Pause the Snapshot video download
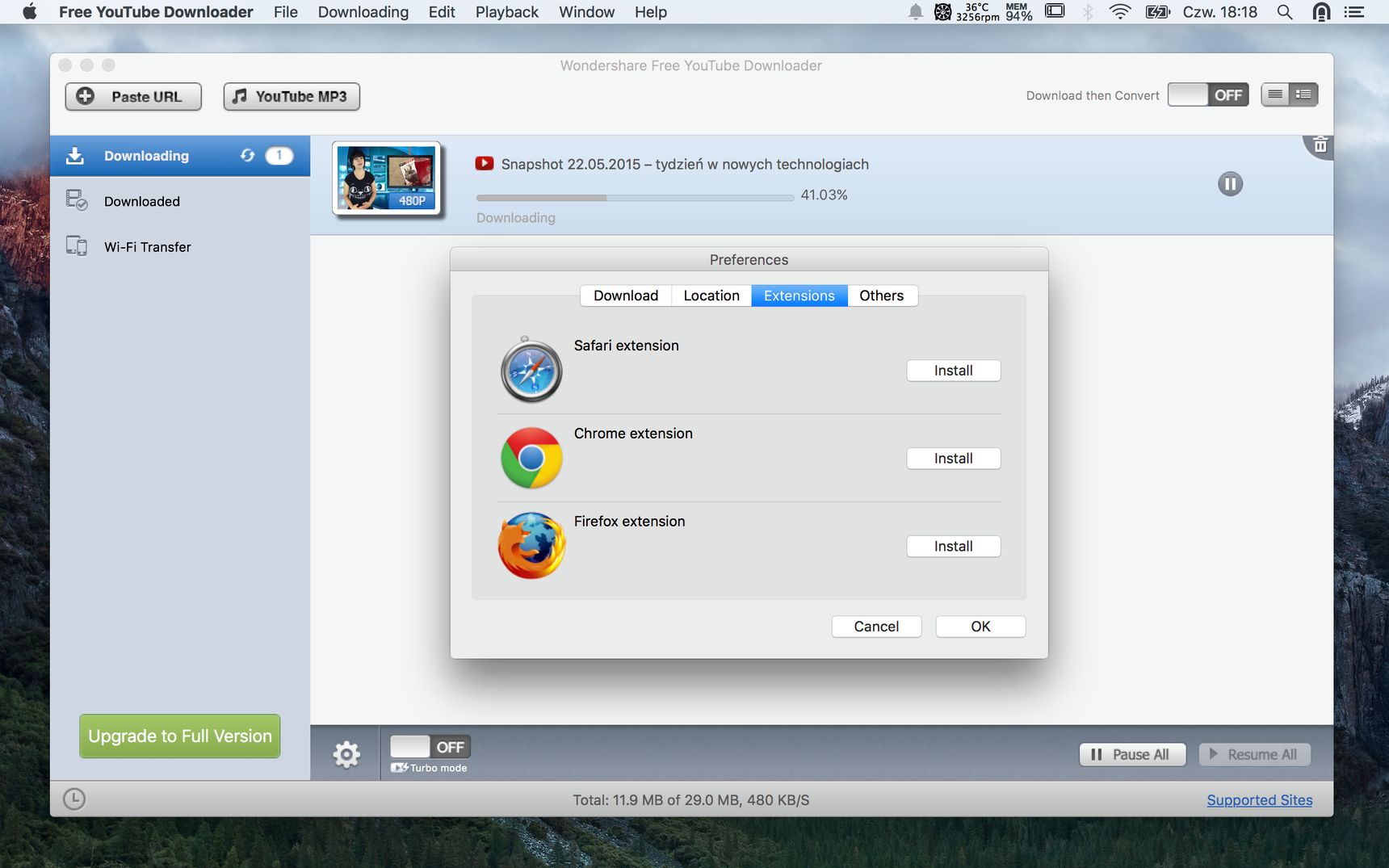The width and height of the screenshot is (1389, 868). [1230, 184]
